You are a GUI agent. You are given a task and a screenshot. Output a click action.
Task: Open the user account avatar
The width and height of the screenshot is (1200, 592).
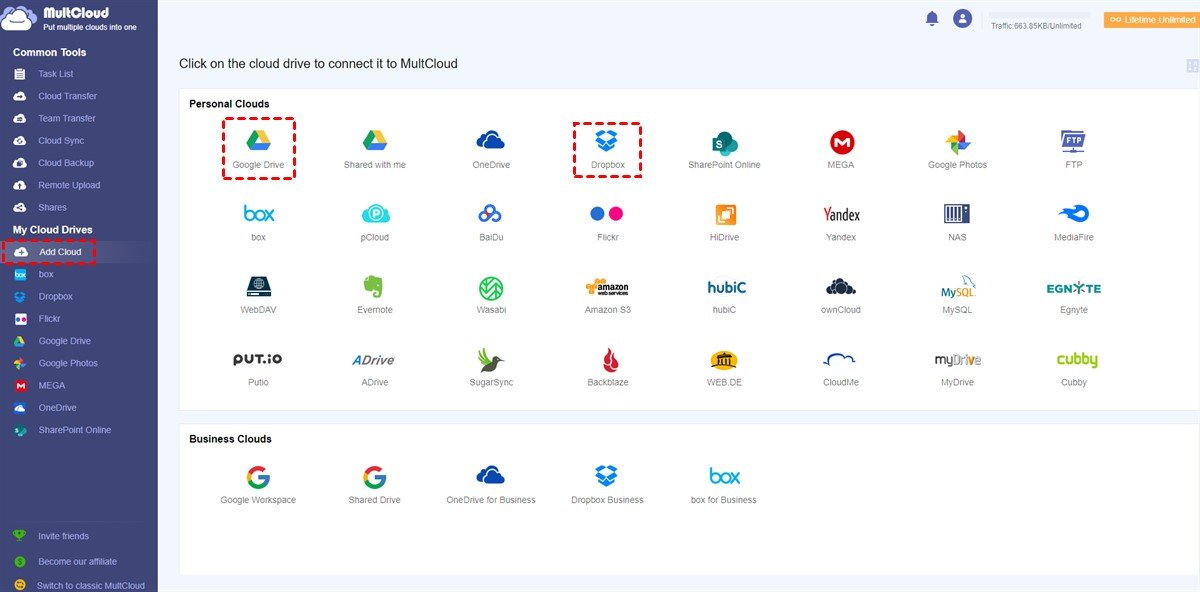click(962, 18)
